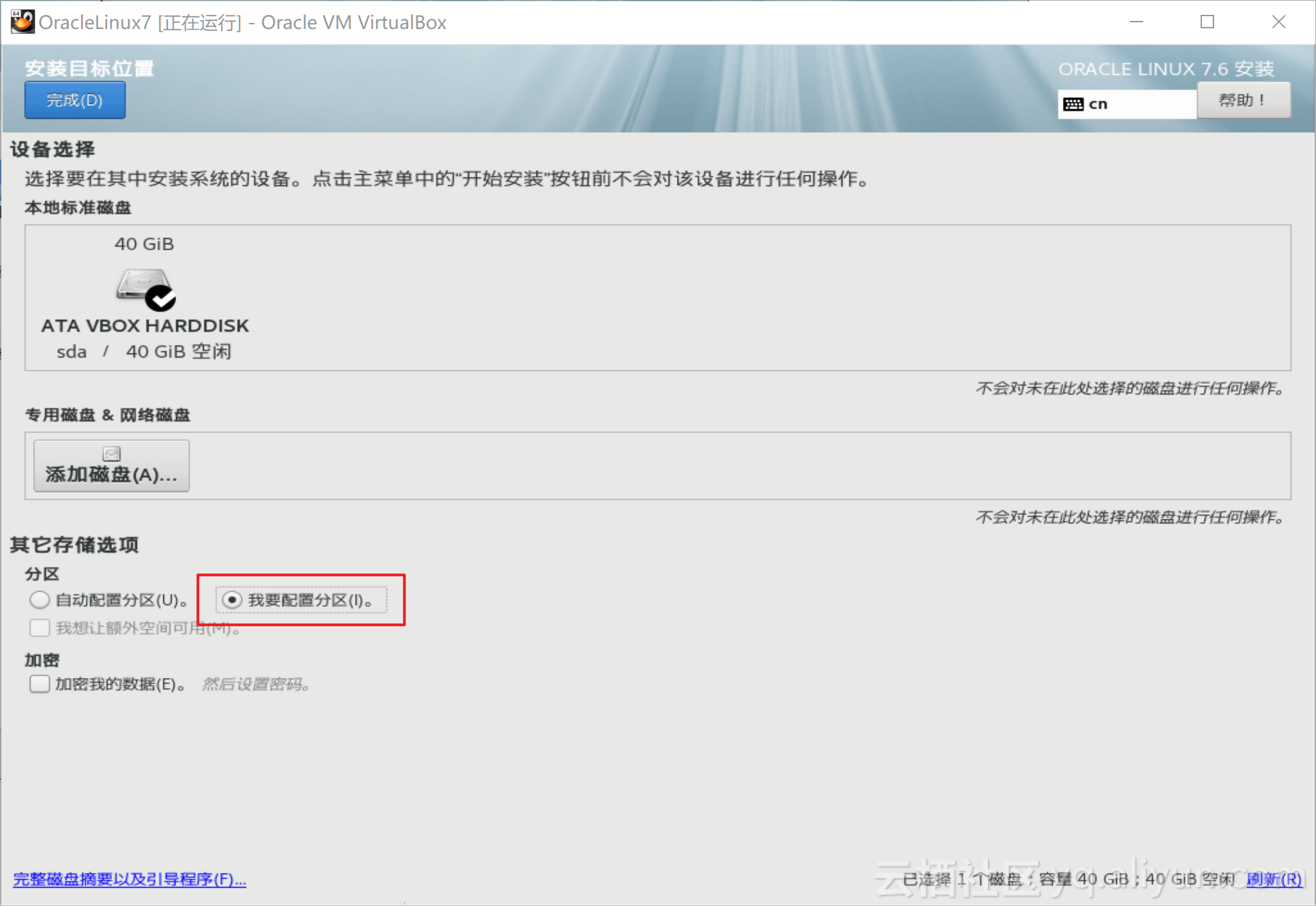
Task: Click the 刷新(R) refresh link
Action: click(1273, 879)
